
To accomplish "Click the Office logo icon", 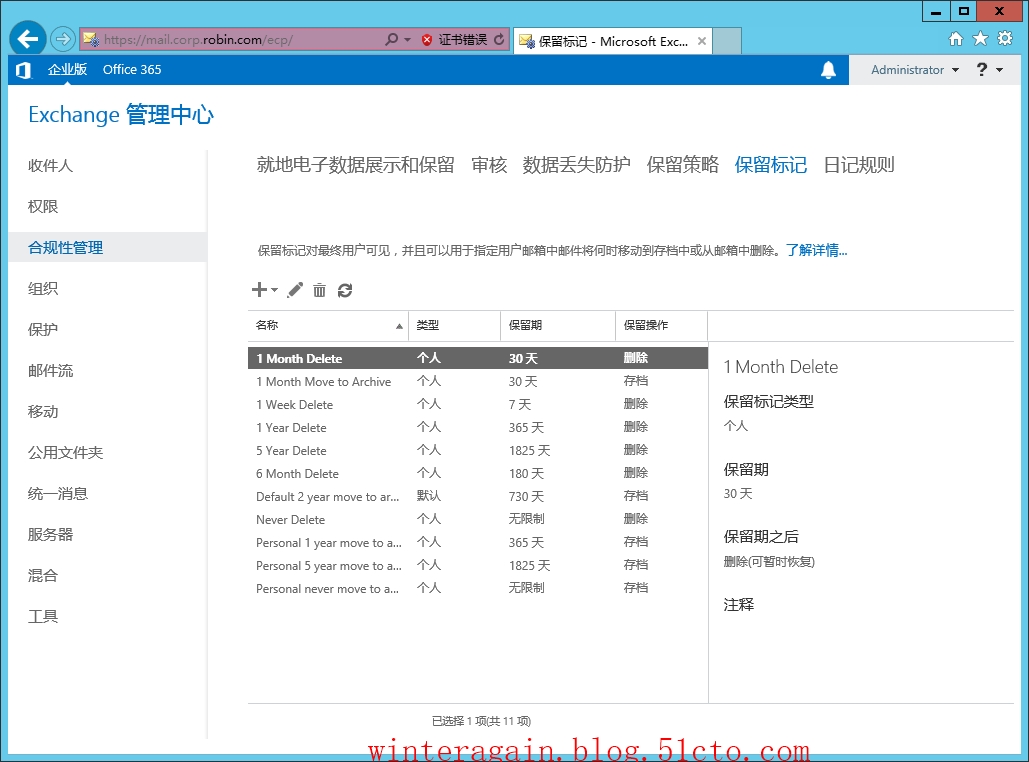I will click(24, 70).
